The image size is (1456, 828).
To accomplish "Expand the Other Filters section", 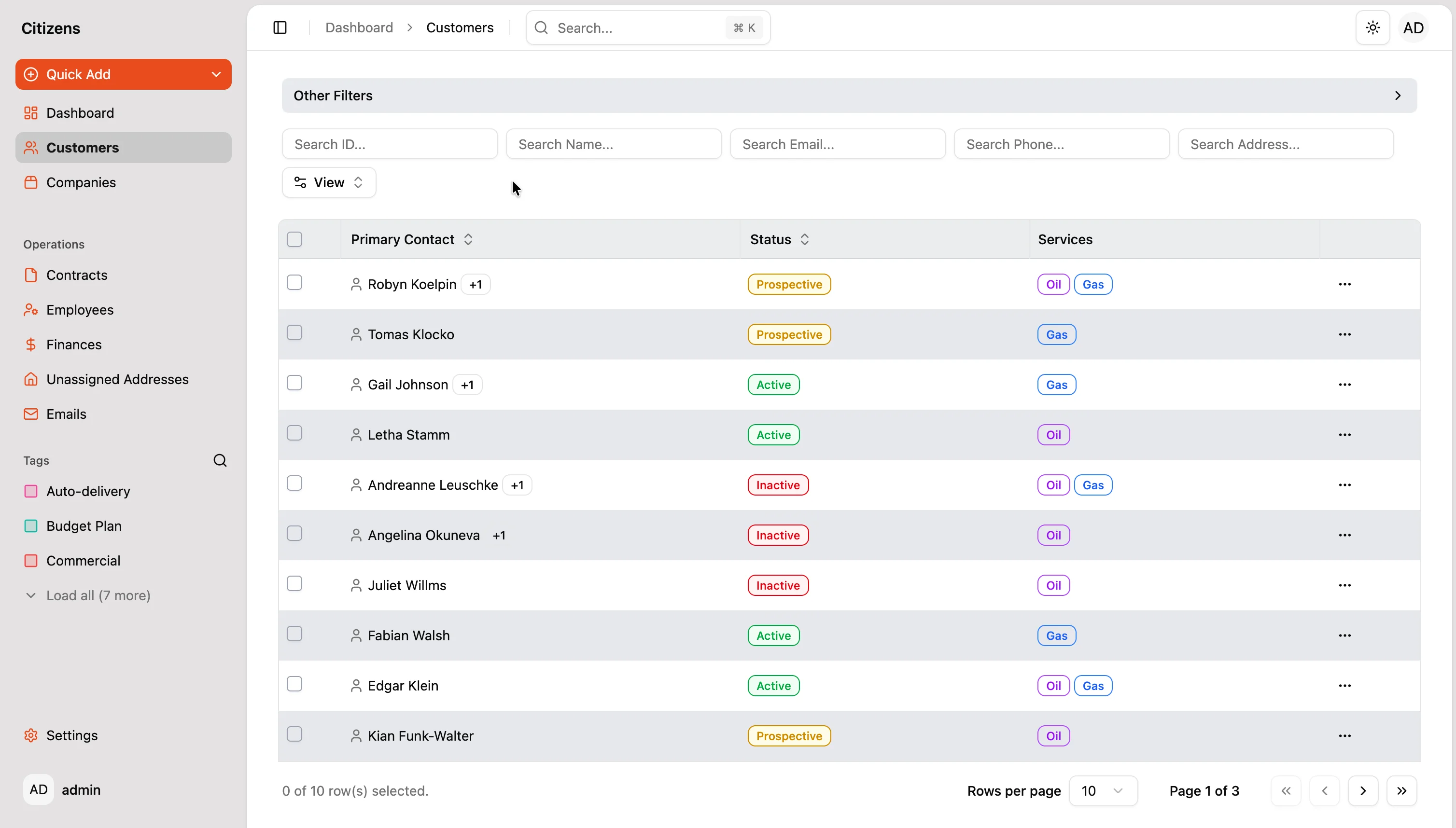I will (1398, 96).
